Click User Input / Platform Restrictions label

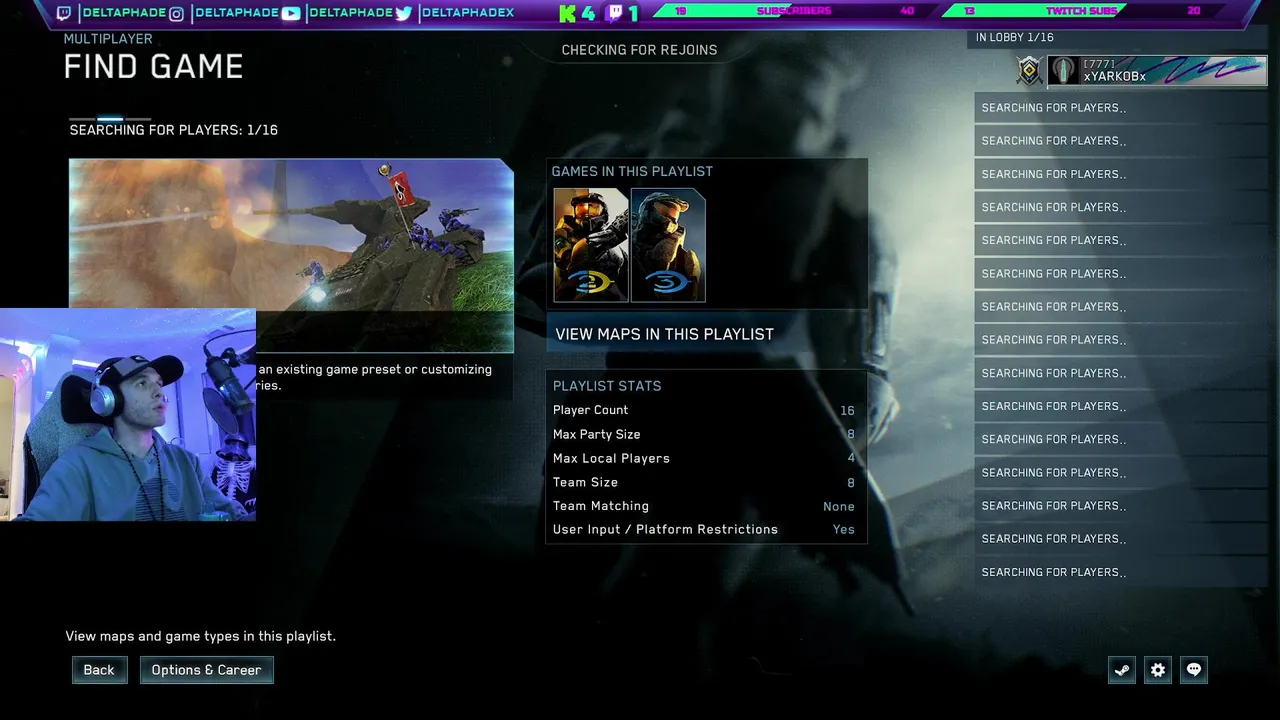point(665,530)
